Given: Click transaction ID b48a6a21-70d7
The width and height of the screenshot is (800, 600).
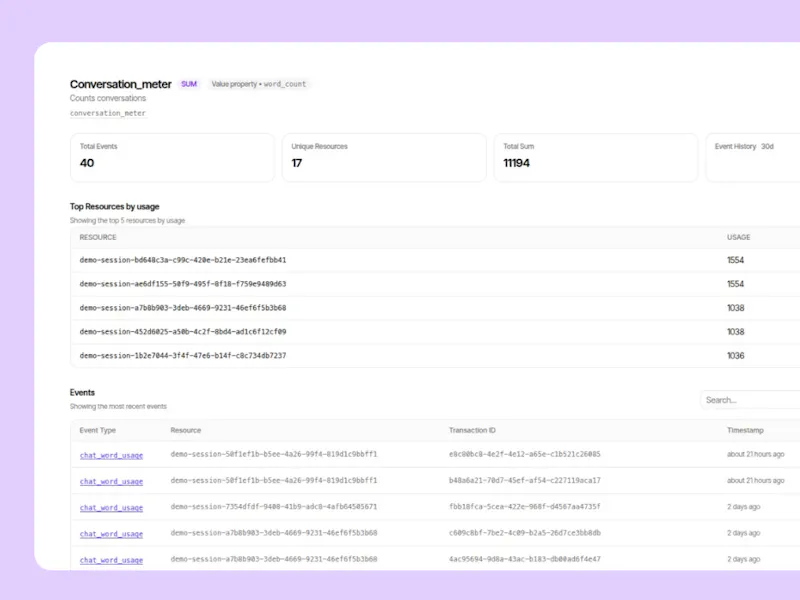Looking at the screenshot, I should [524, 481].
